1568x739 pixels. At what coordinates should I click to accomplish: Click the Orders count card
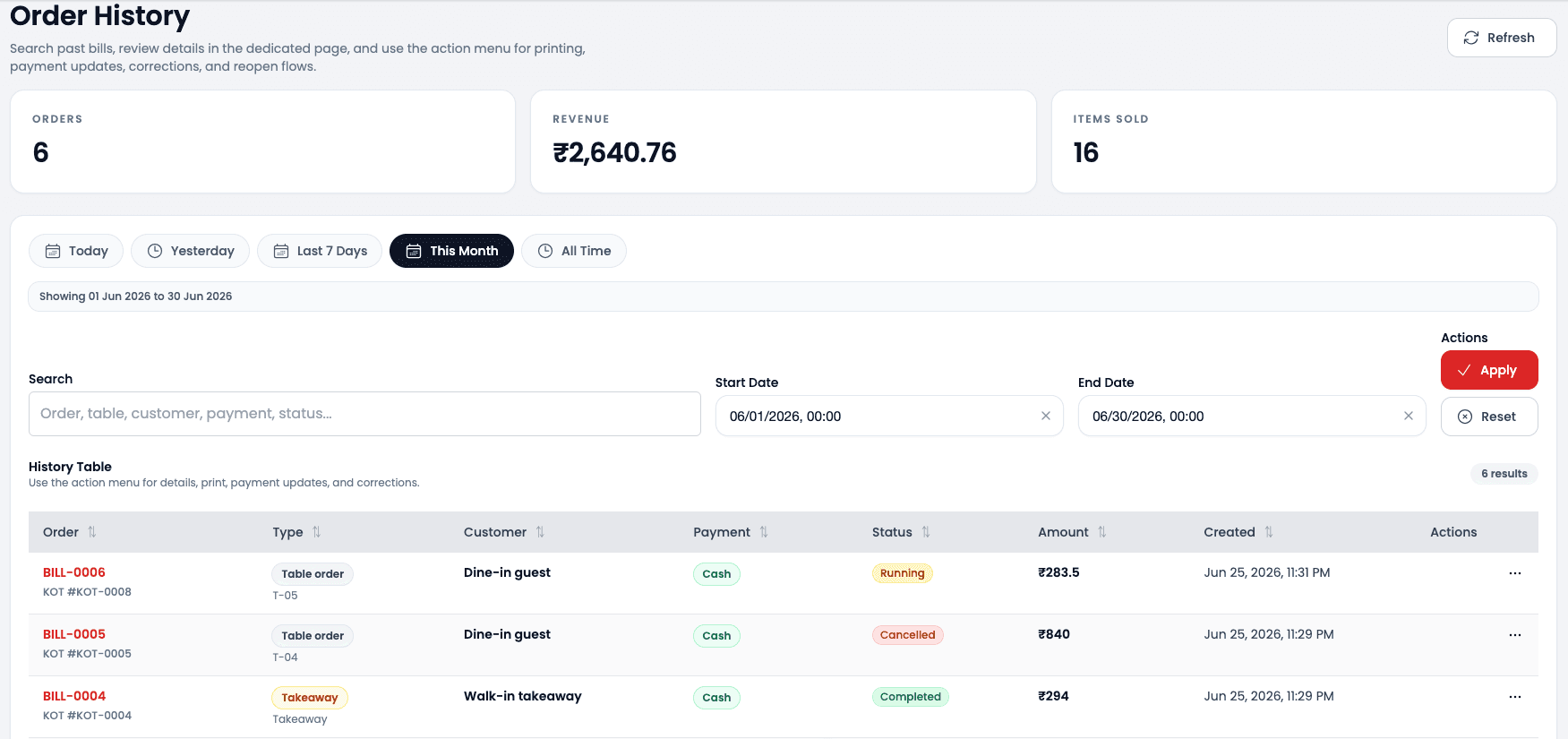coord(263,142)
